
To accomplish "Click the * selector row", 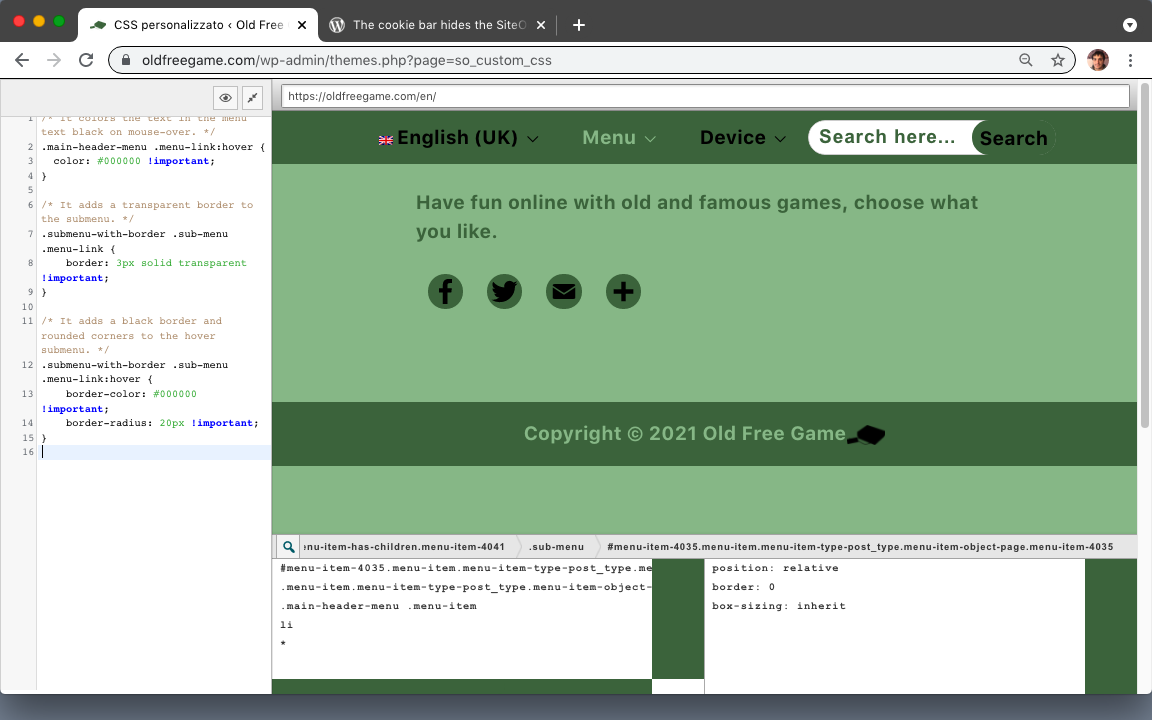I will (284, 644).
